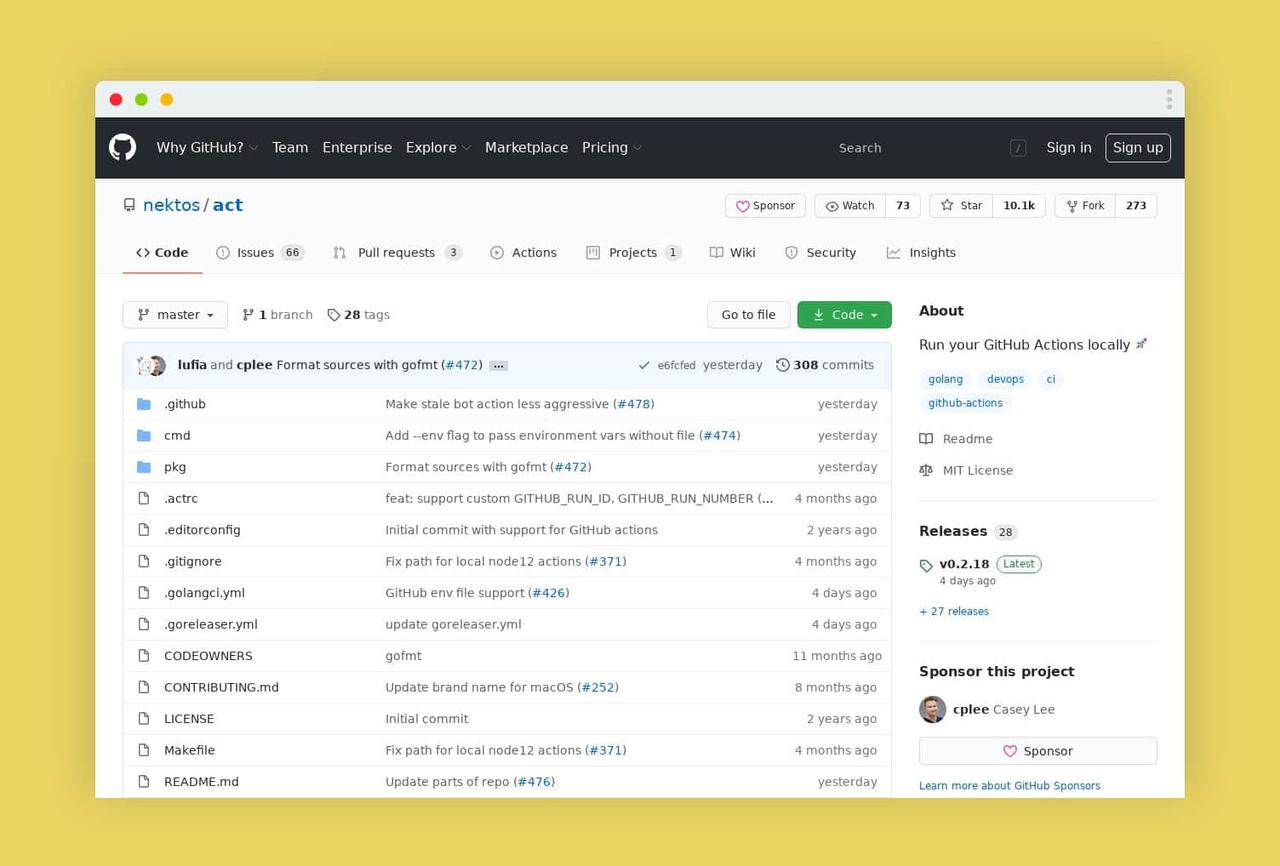Expand the Why GitHub? menu
Viewport: 1280px width, 866px height.
pos(207,148)
